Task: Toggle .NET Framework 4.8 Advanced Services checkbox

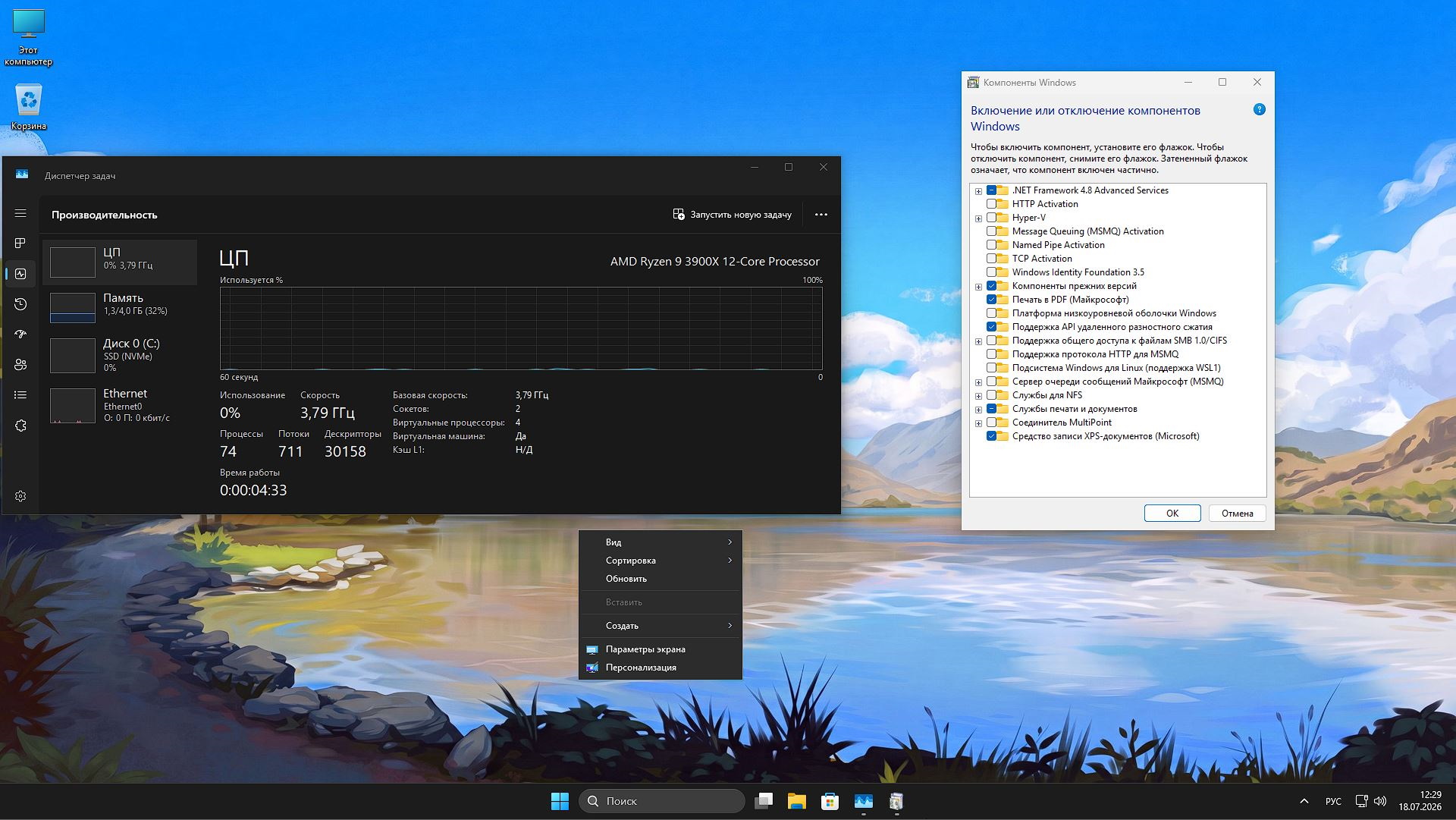Action: [992, 190]
